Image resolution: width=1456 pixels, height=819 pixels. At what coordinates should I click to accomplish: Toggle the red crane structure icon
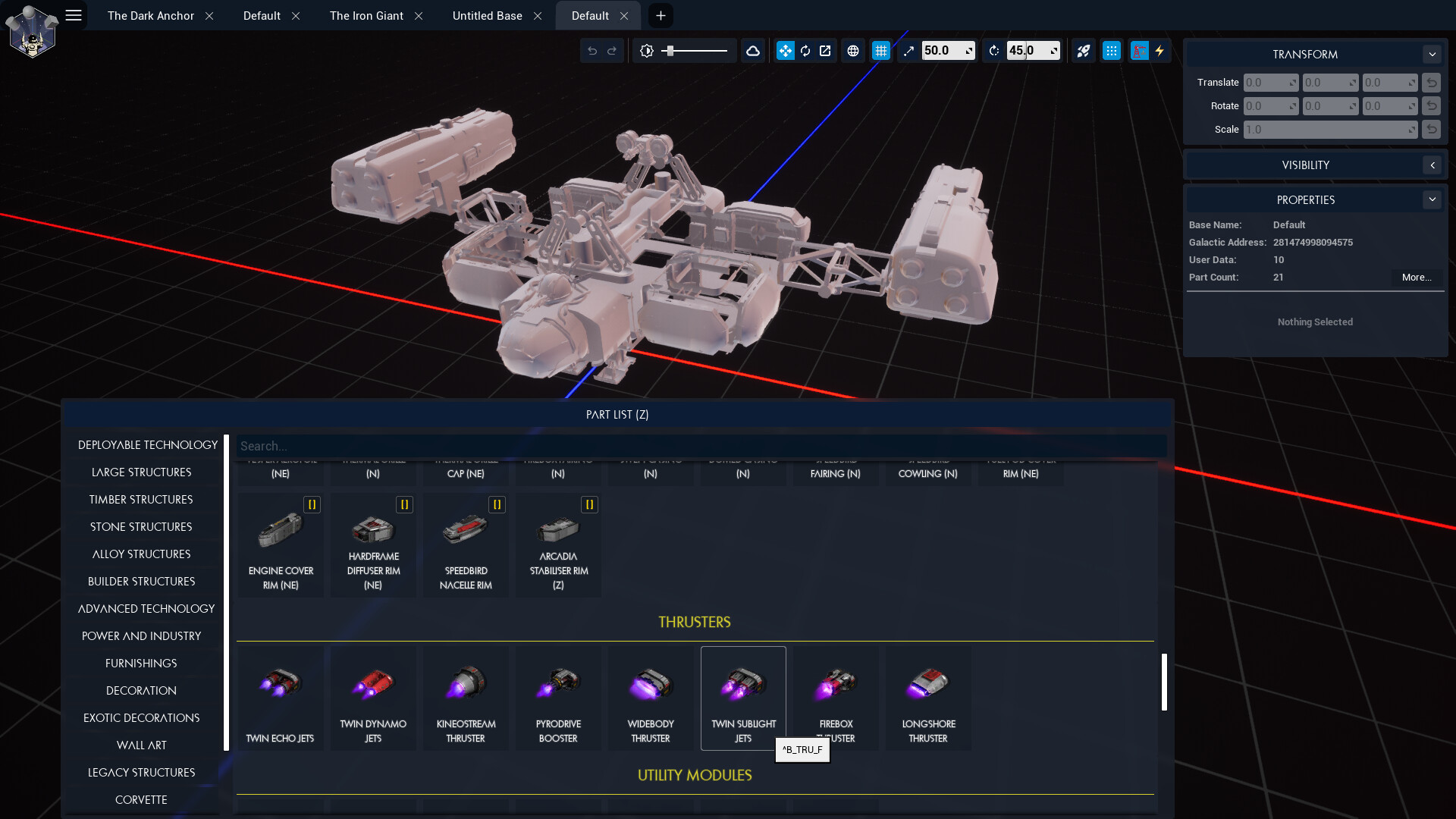tap(1139, 51)
